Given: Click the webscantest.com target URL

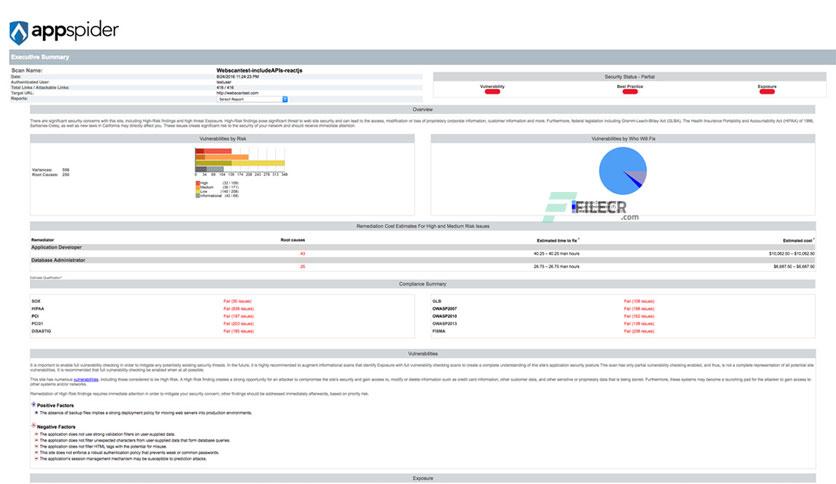Looking at the screenshot, I should pos(237,93).
